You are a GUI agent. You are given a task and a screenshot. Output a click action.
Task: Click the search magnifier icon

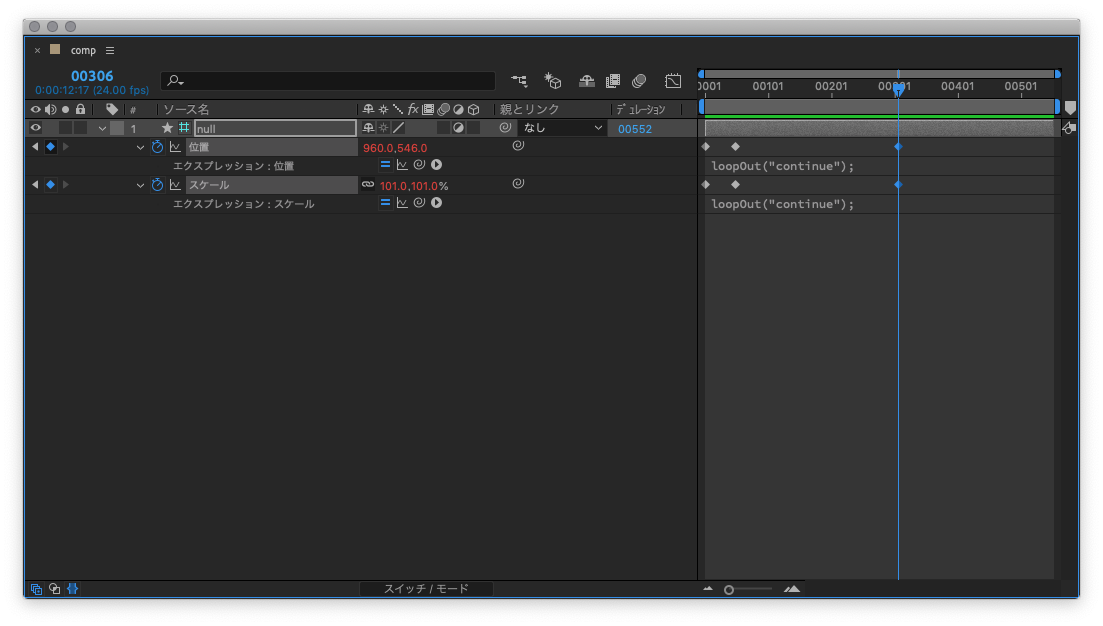click(174, 81)
